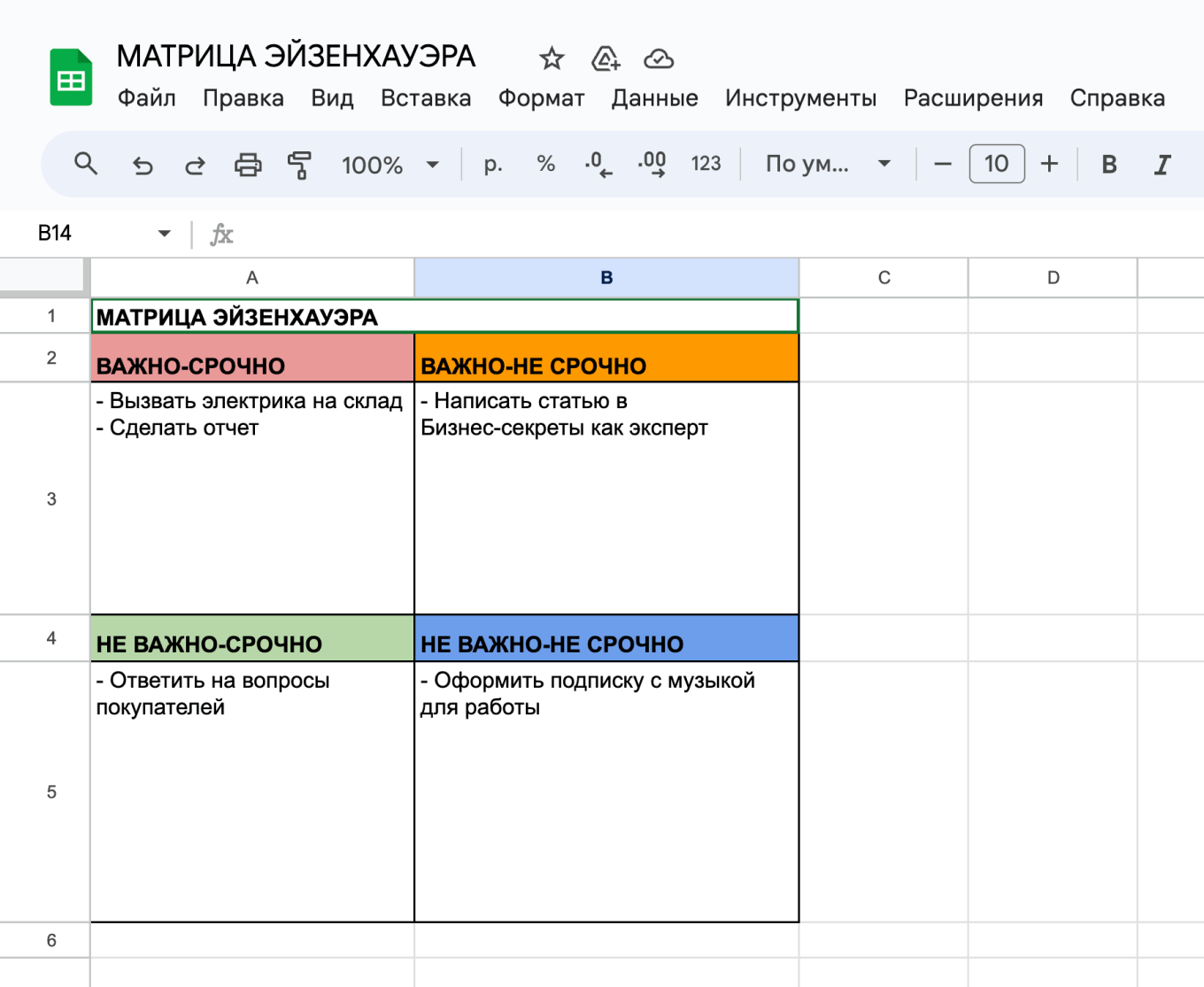Click the format as percent button
This screenshot has width=1204, height=987.
545,165
